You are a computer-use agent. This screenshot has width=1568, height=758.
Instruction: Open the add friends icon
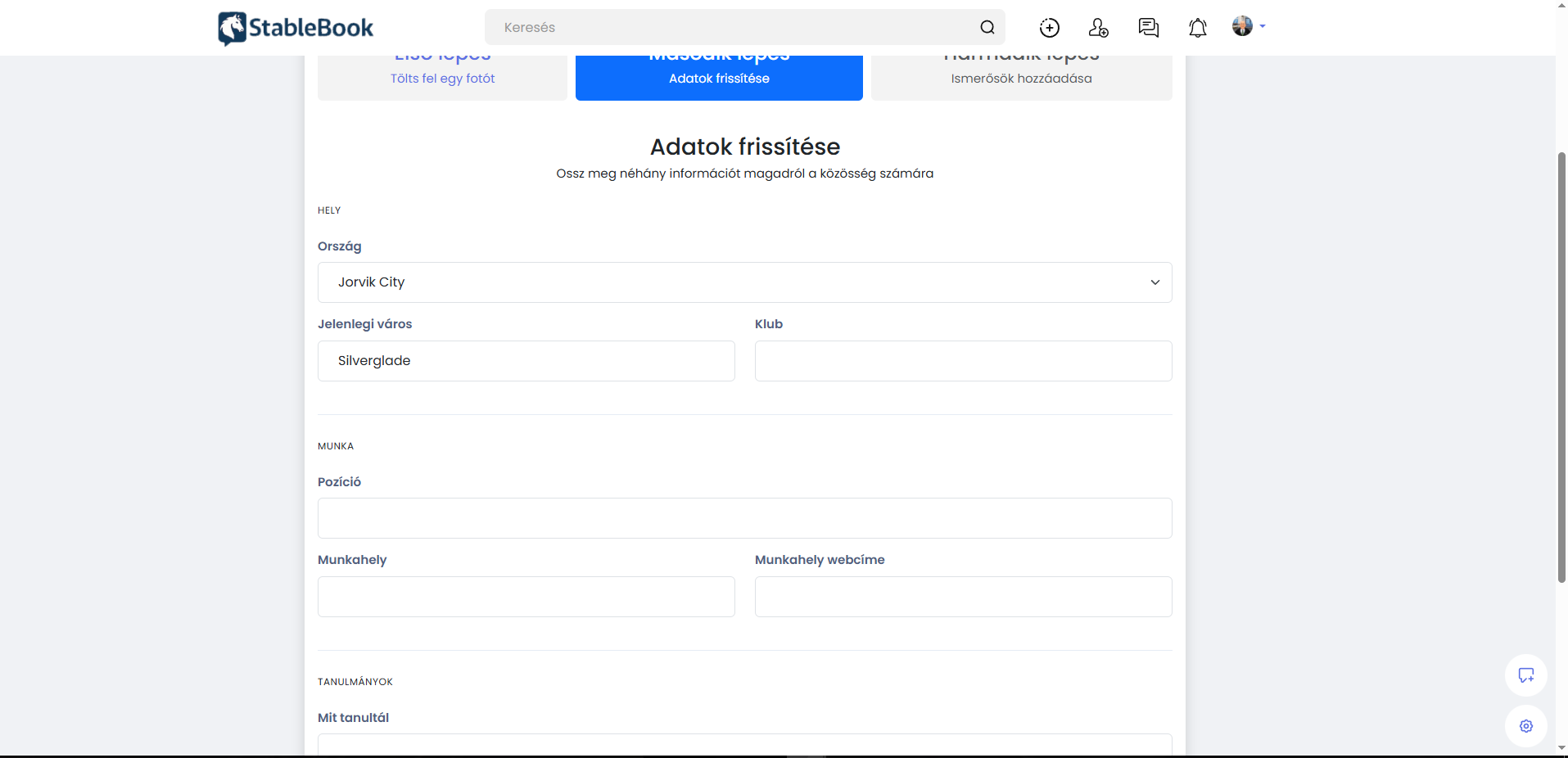coord(1099,28)
